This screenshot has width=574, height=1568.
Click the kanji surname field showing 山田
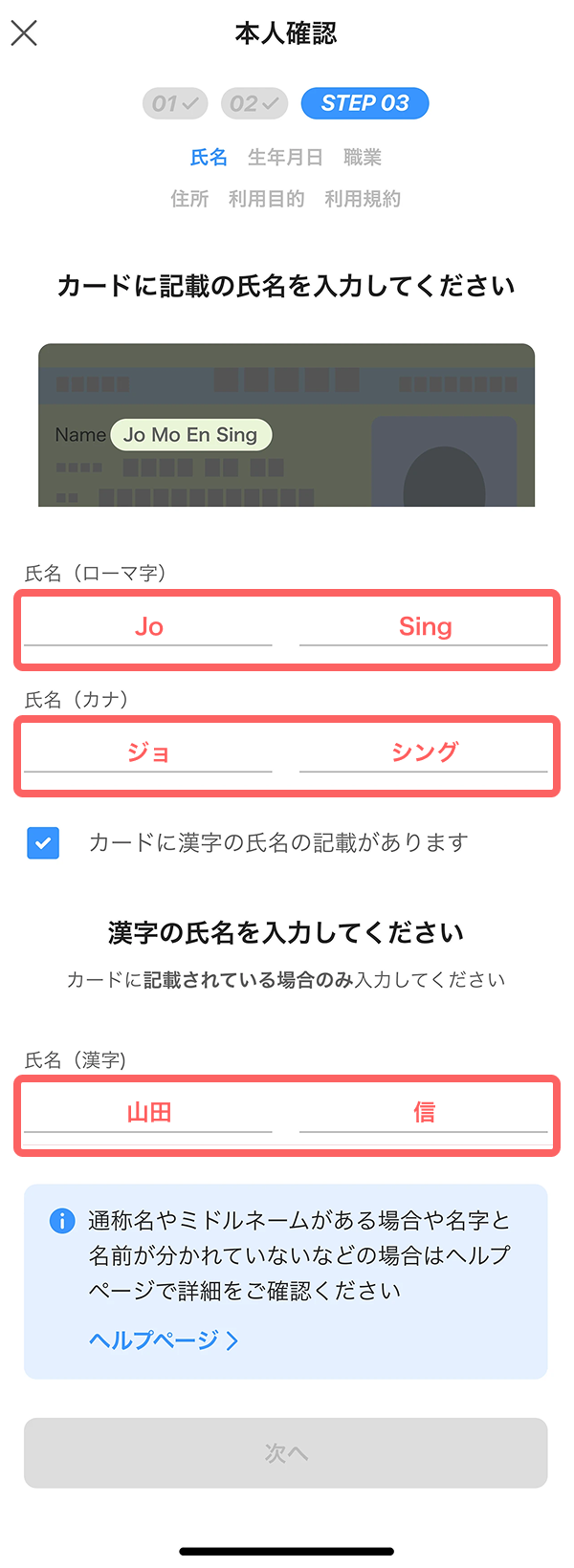[148, 1113]
